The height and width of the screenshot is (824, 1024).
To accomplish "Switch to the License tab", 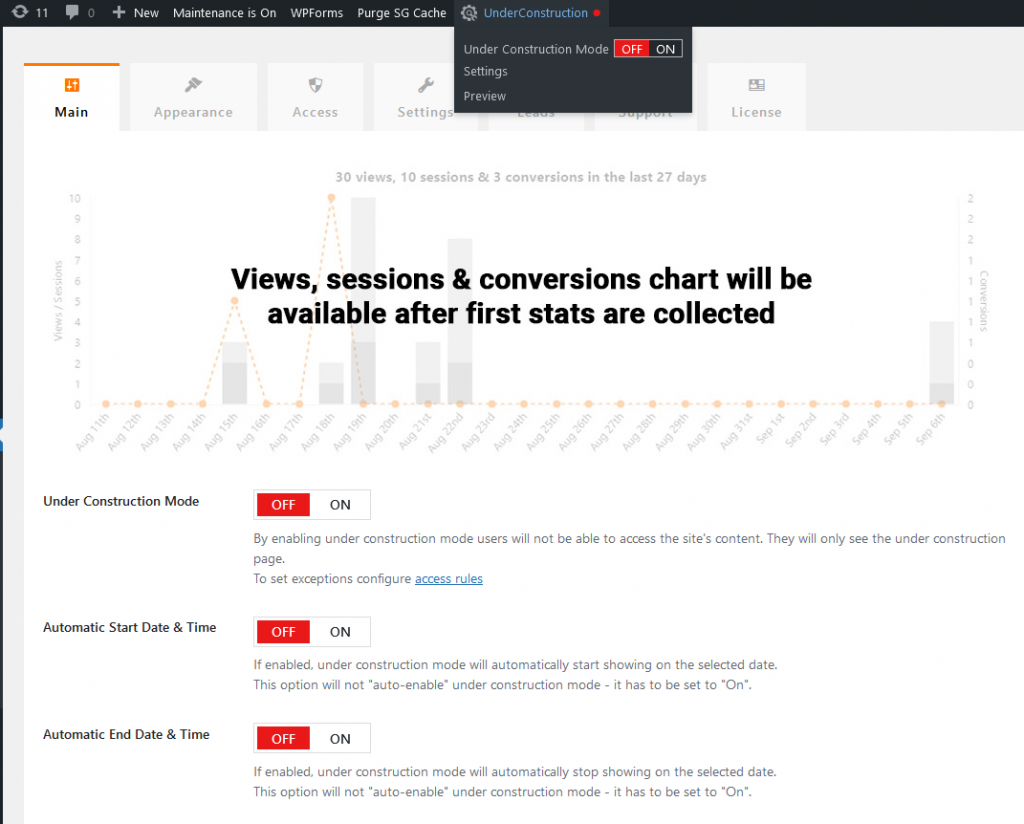I will pos(756,97).
